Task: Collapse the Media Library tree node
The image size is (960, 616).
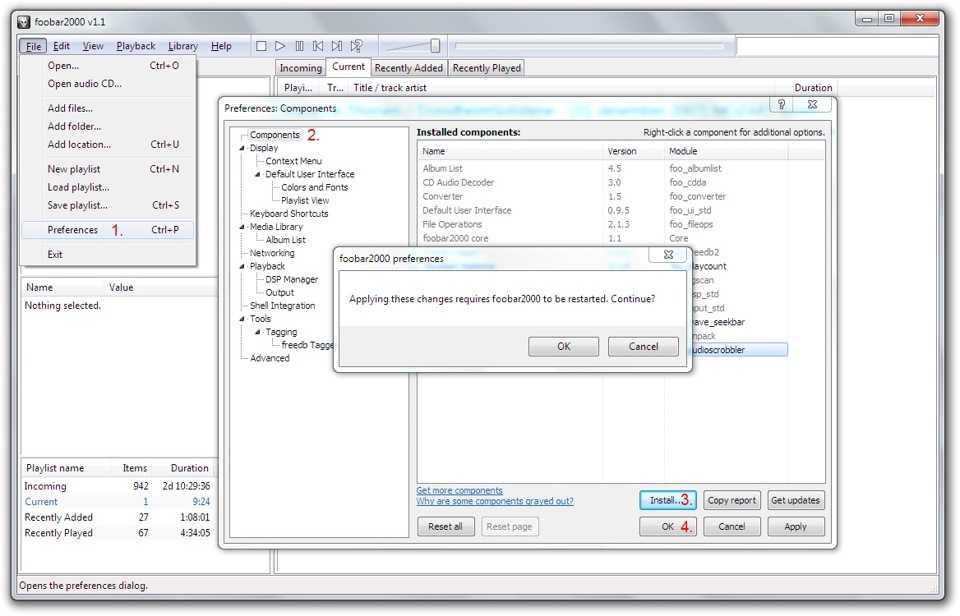Action: [242, 227]
